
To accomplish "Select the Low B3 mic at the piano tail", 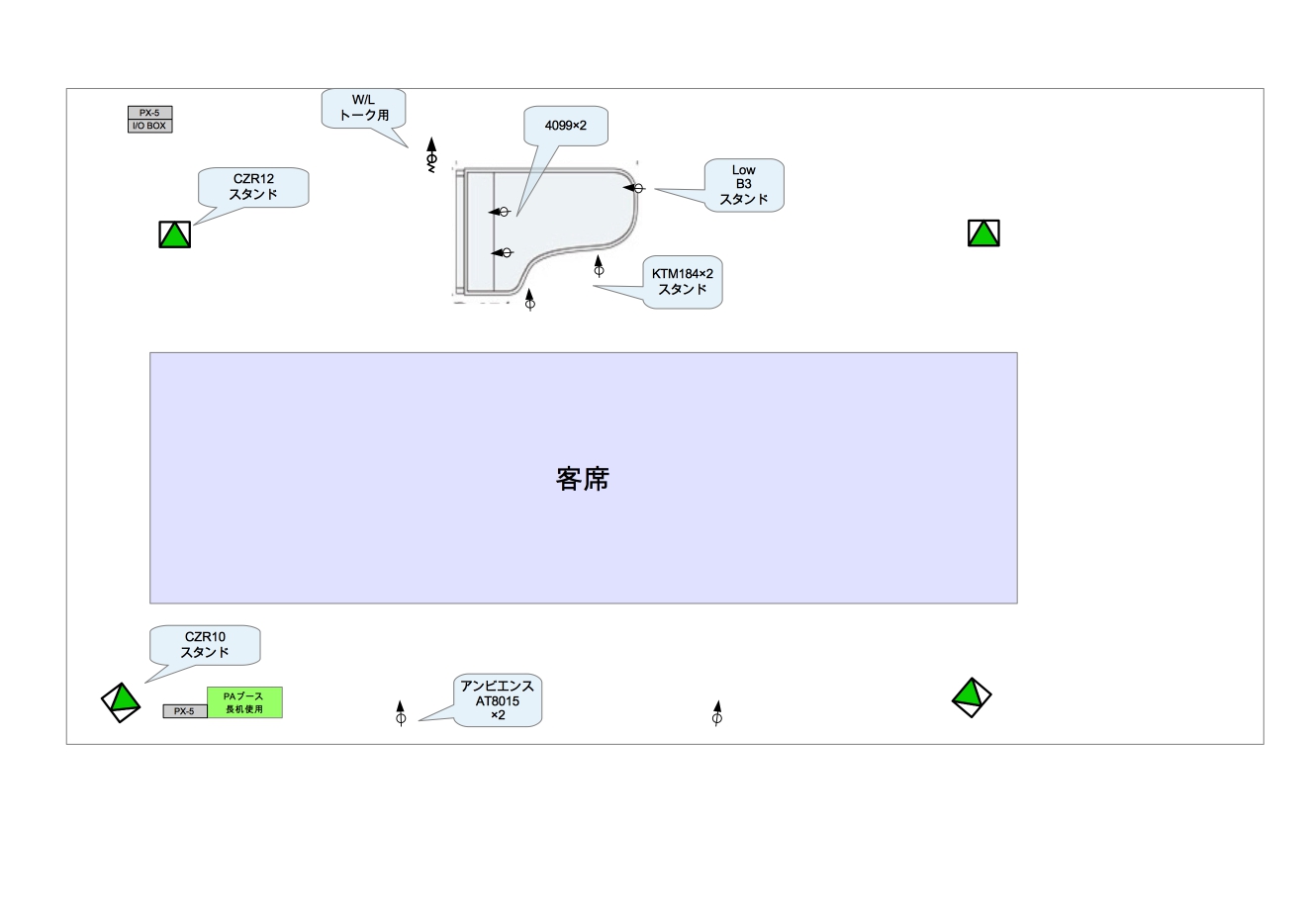I will click(634, 188).
